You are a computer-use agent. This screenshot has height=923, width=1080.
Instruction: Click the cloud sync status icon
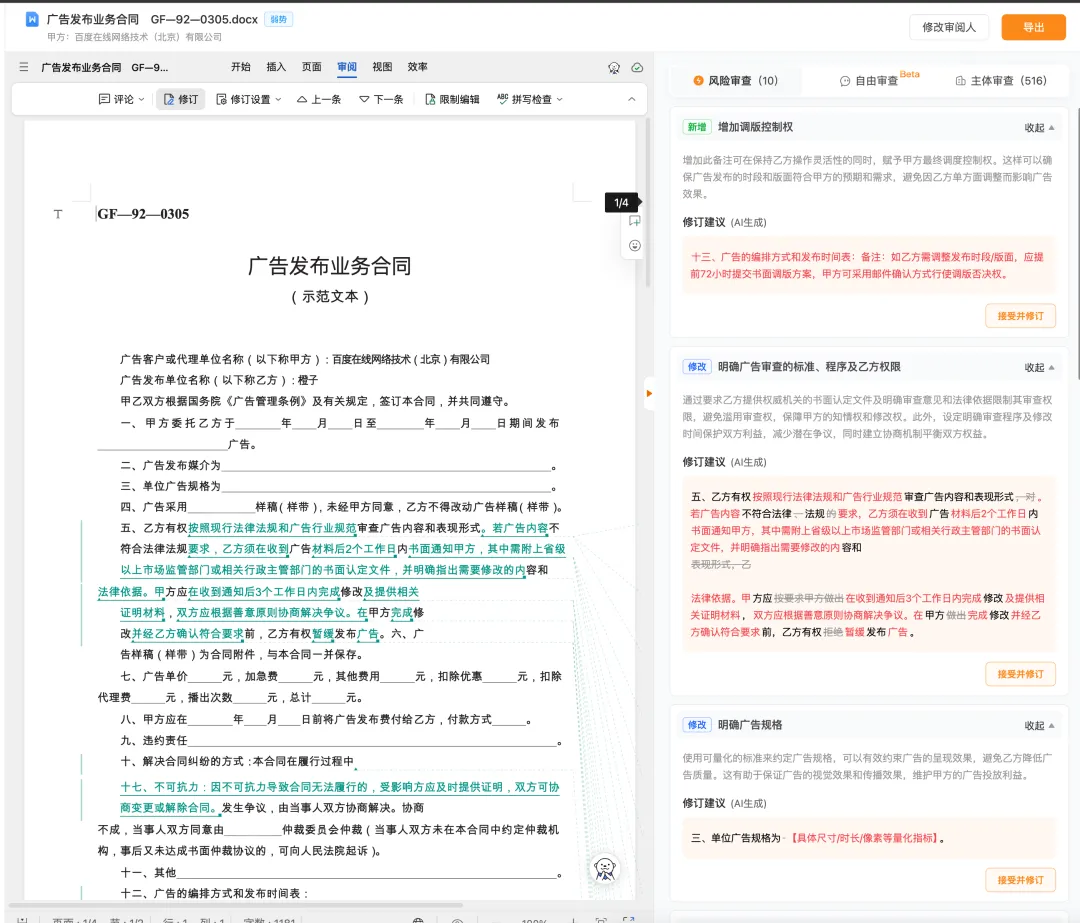637,68
